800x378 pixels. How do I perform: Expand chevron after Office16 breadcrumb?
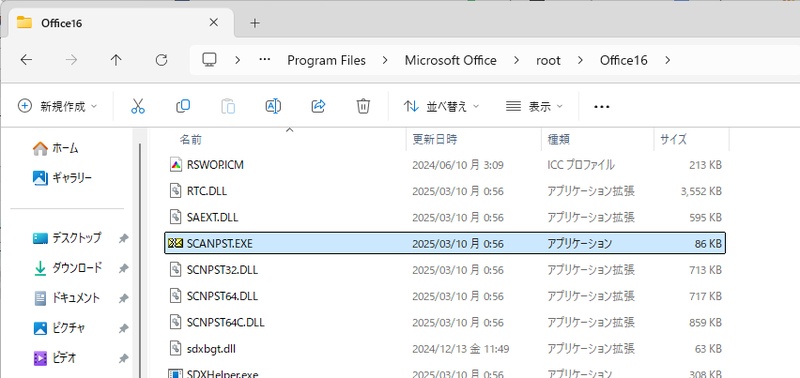(x=668, y=60)
